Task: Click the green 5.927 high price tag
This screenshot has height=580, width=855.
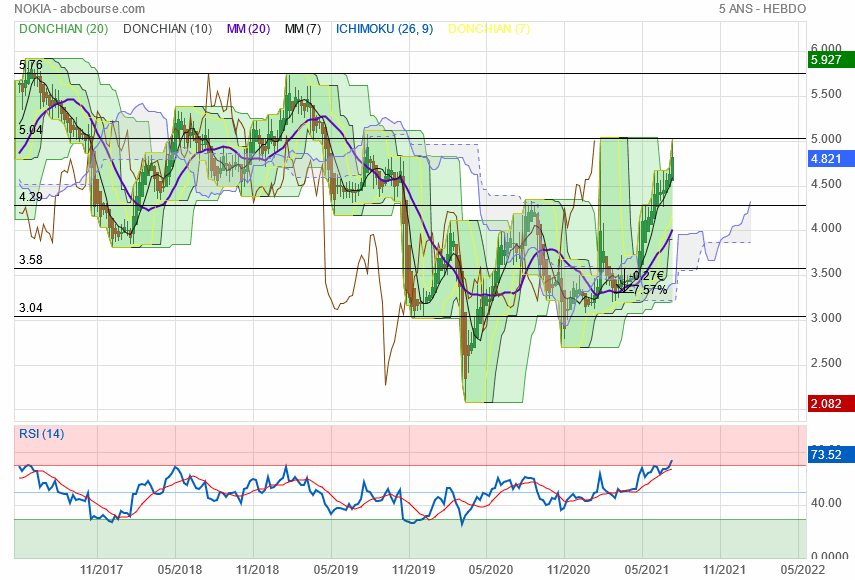Action: 830,59
